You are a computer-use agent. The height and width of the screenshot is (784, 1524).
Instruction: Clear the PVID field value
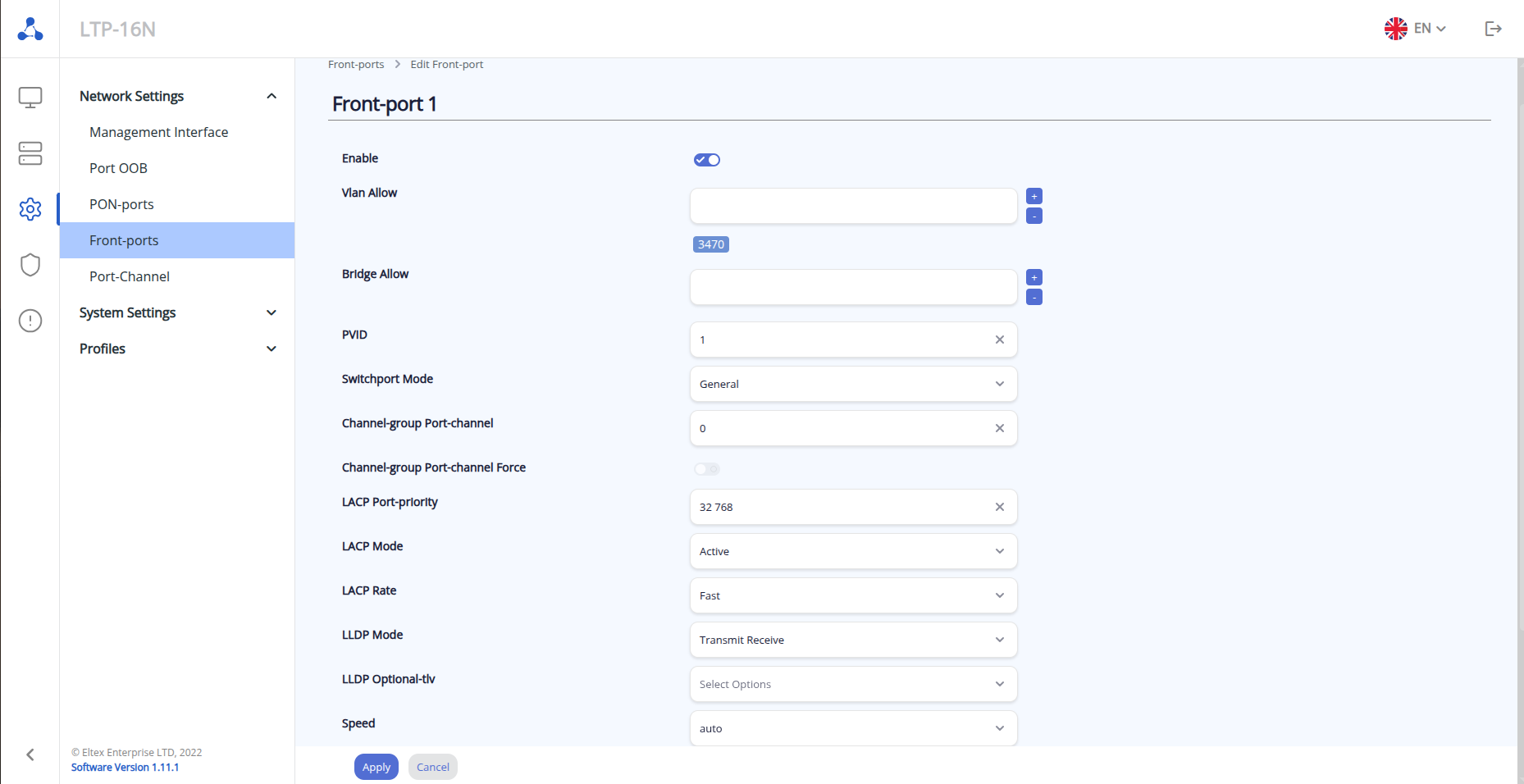tap(999, 340)
